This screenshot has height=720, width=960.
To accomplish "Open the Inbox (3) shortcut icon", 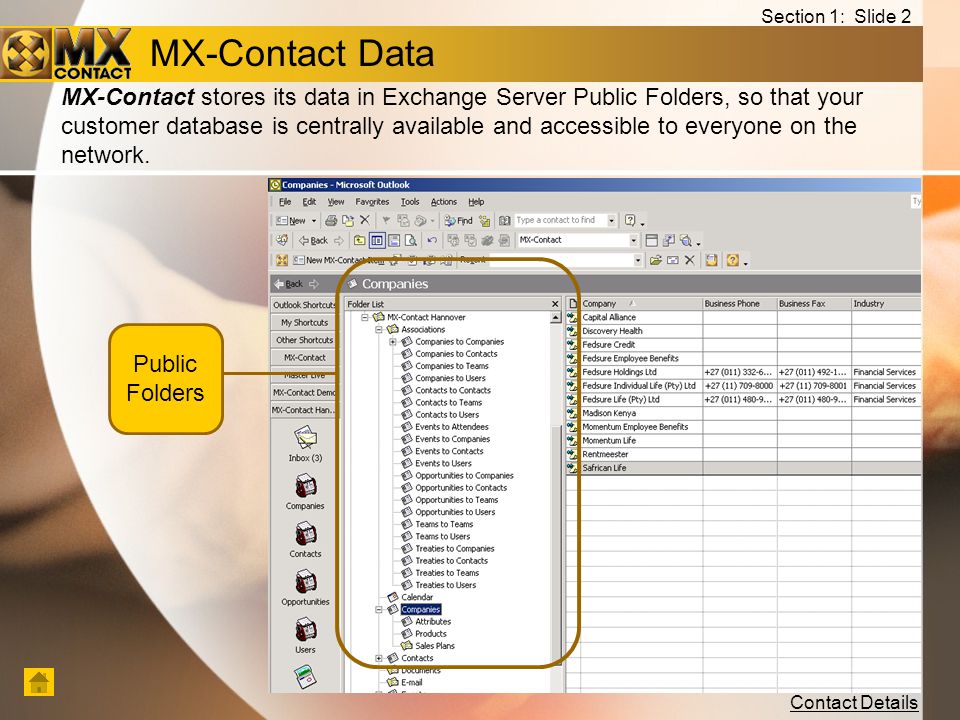I will coord(306,437).
